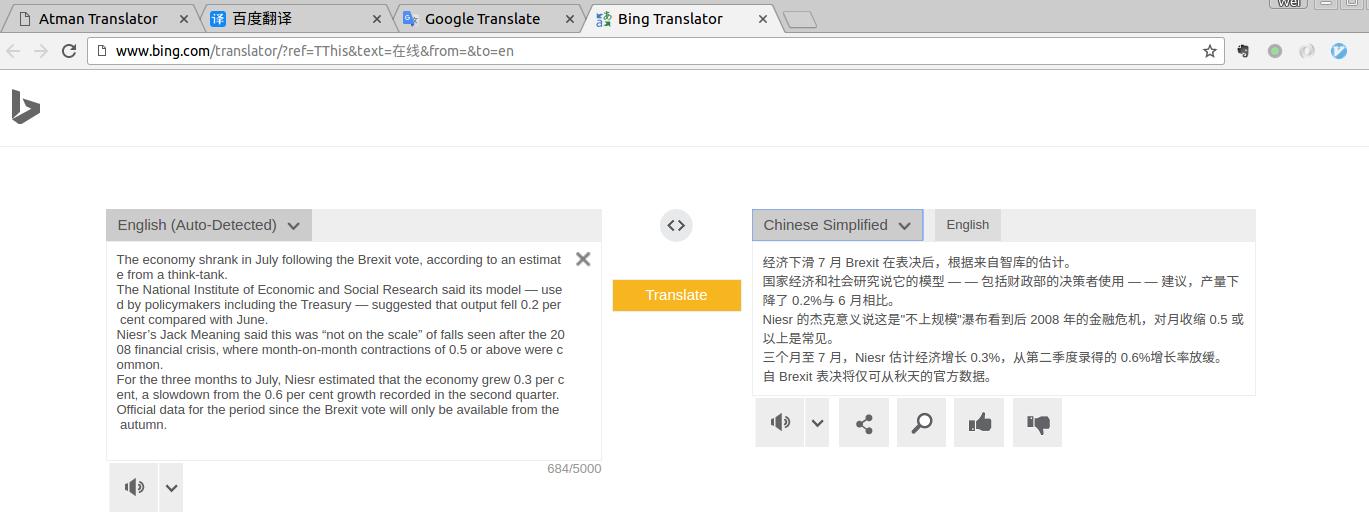Click the Chrome user profile button
Image resolution: width=1369 pixels, height=526 pixels.
point(1288,4)
